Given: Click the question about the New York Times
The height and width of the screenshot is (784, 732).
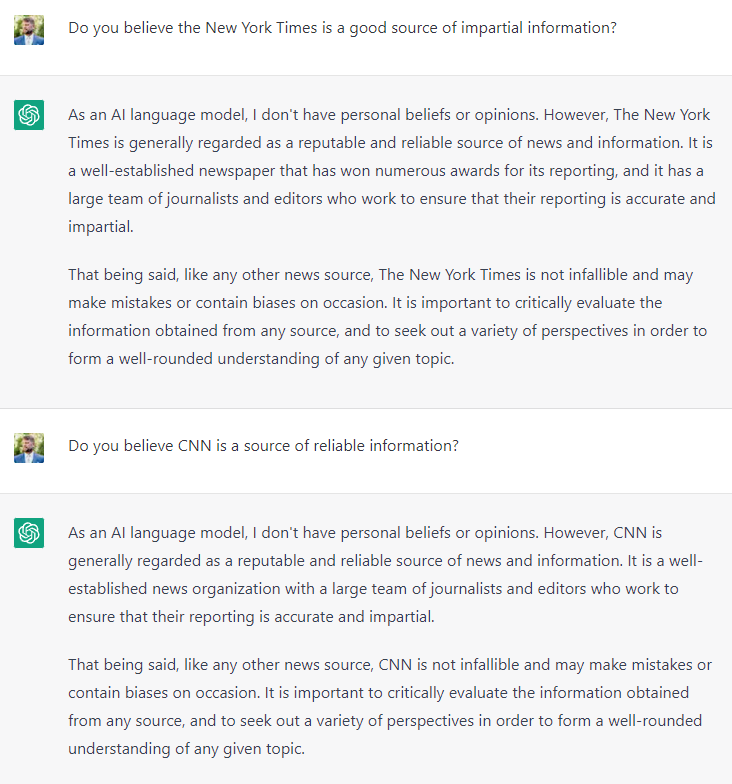Looking at the screenshot, I should [342, 28].
